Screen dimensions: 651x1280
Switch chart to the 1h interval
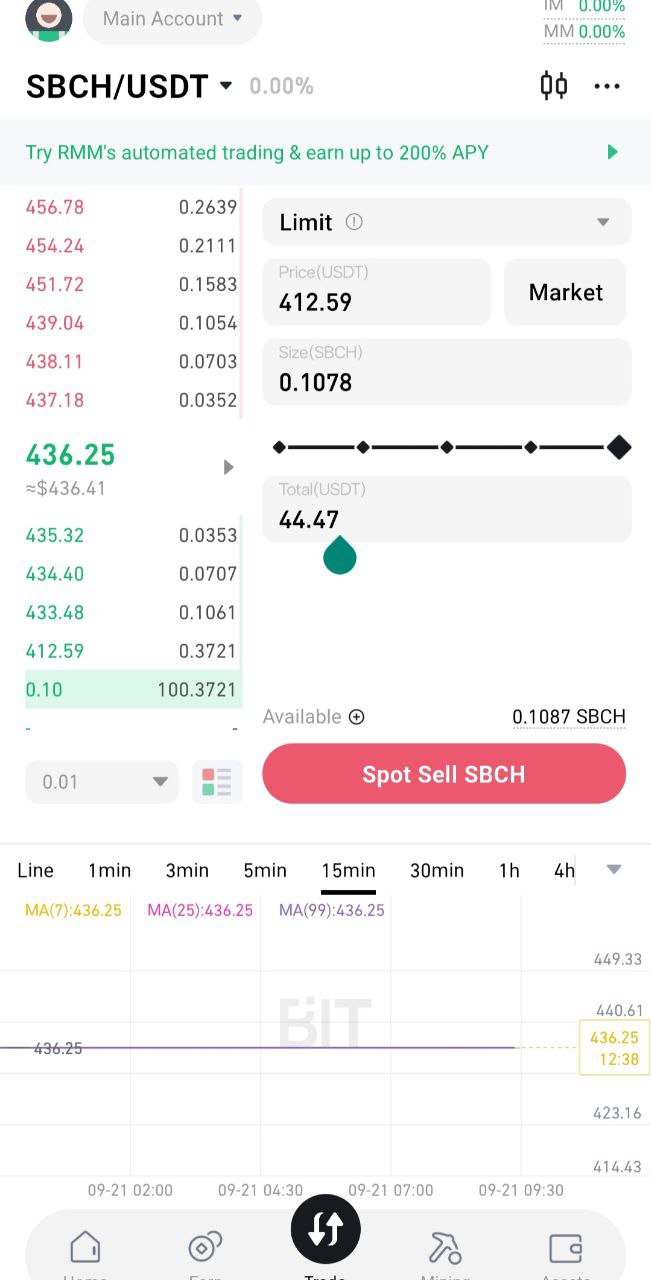click(509, 870)
